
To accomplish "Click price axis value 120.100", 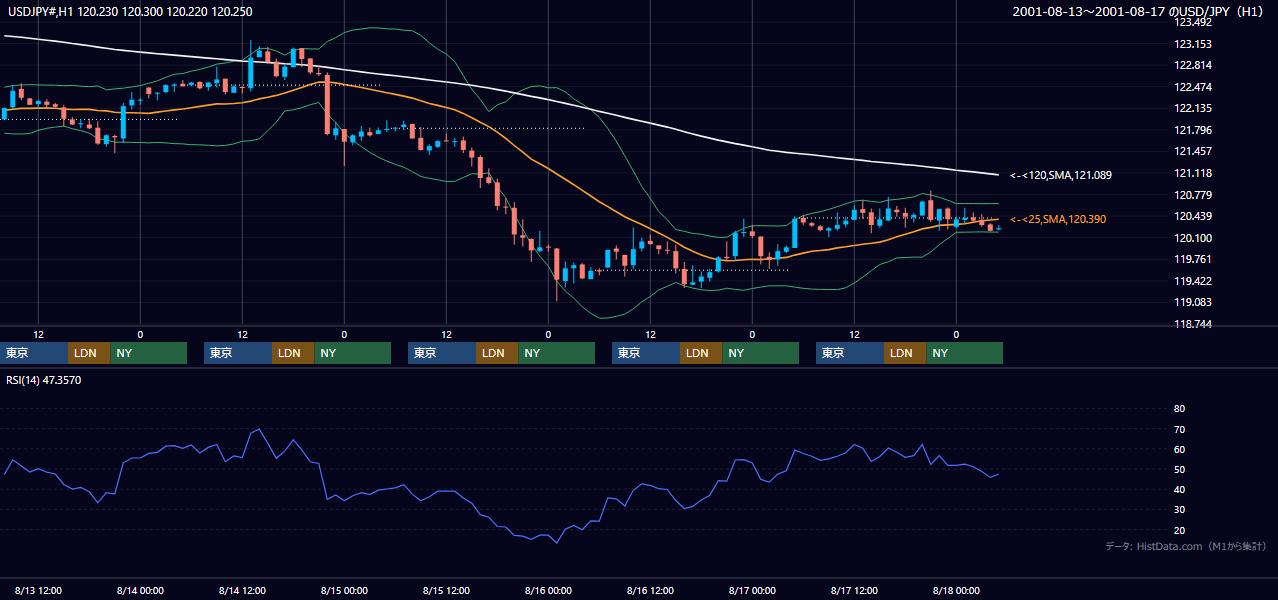I will [1194, 238].
